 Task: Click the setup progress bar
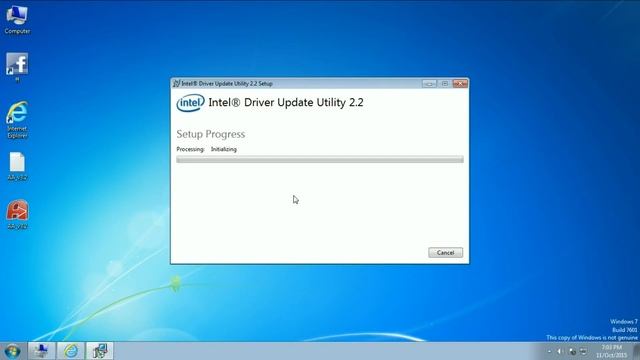(320, 159)
